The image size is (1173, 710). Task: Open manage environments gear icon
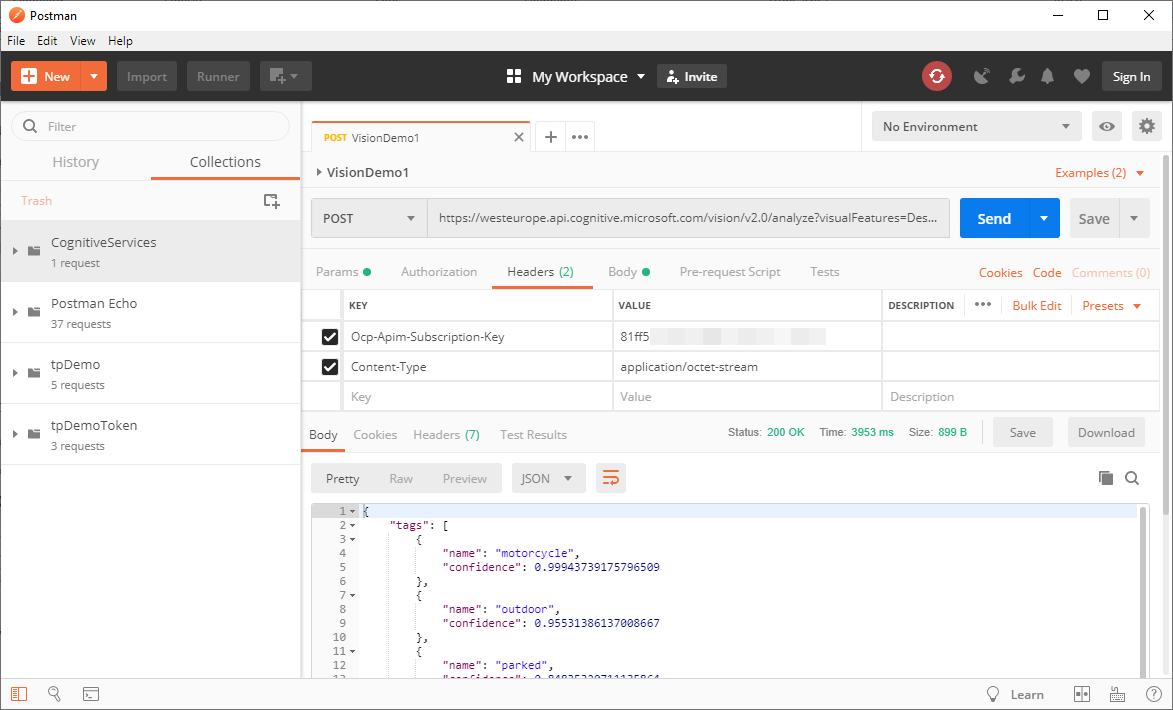1146,127
